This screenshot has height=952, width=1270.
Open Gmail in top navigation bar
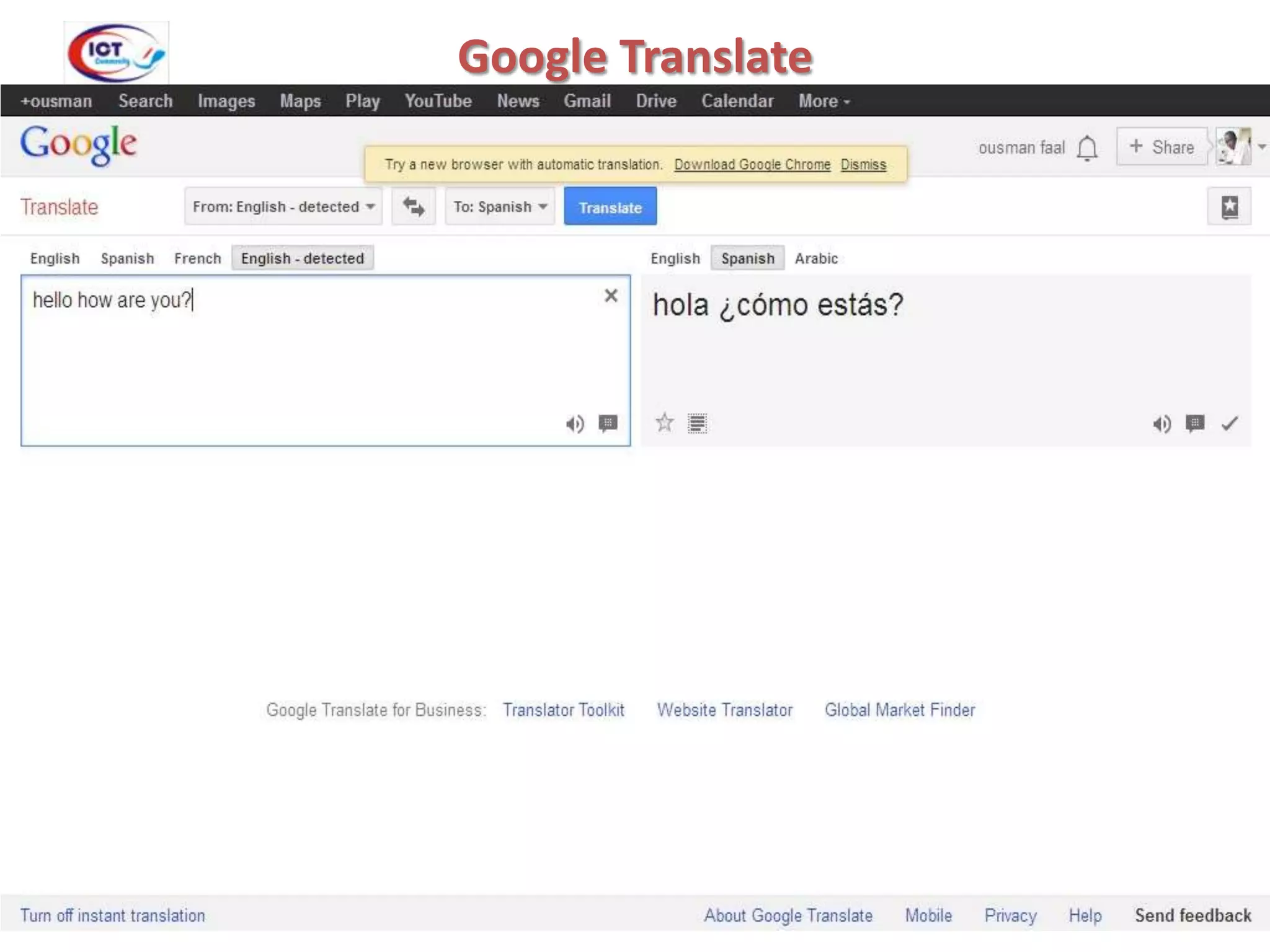[587, 101]
